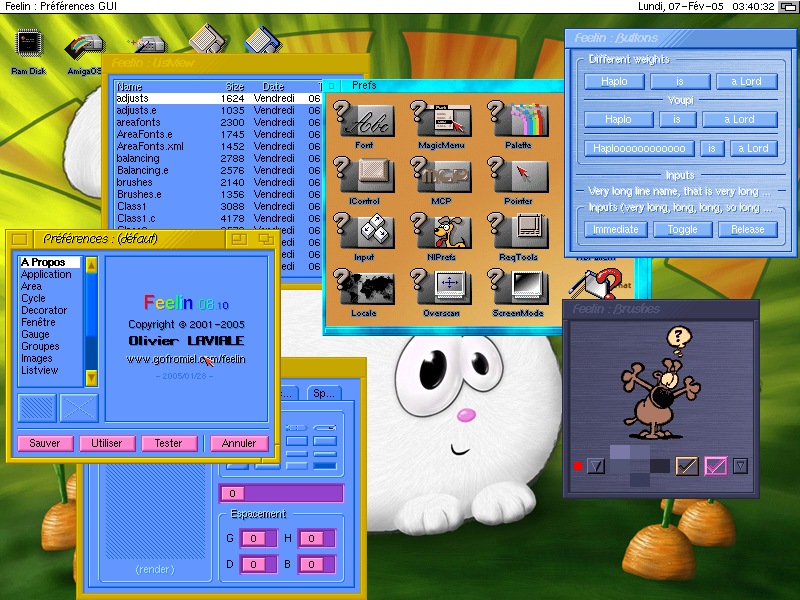Click the wide purple slider showing 0
The width and height of the screenshot is (800, 600).
click(x=281, y=493)
